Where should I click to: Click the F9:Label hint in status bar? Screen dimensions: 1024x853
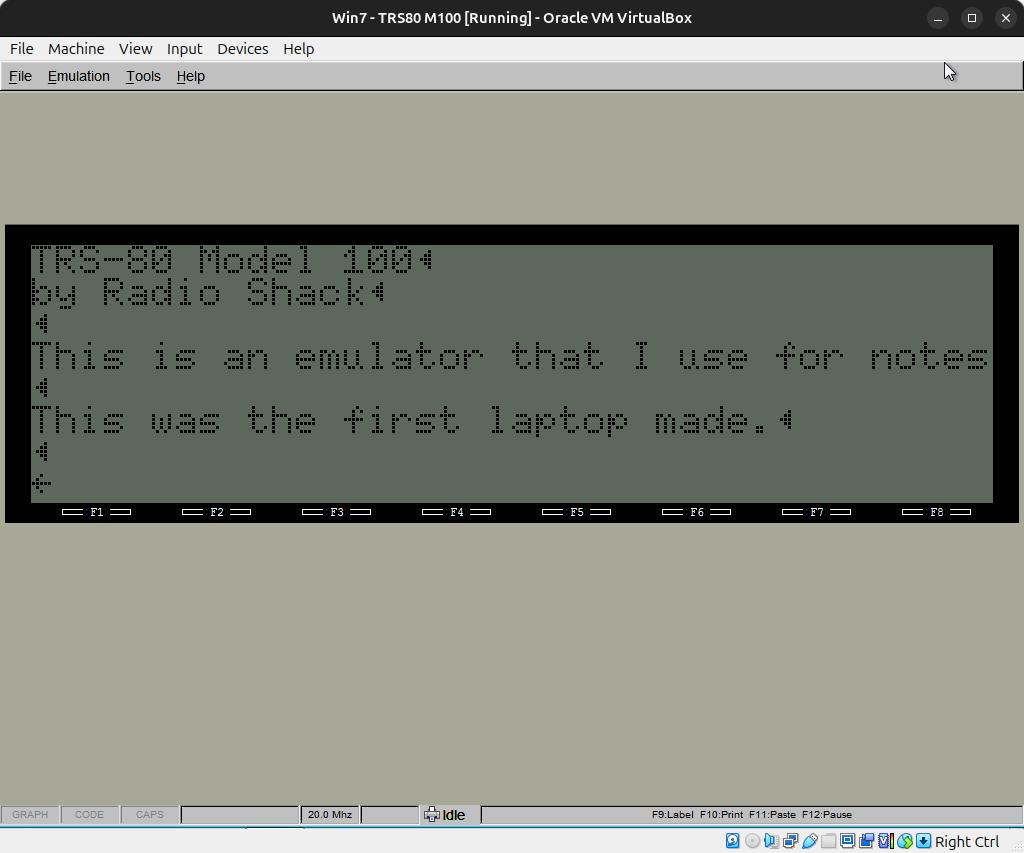(x=673, y=814)
